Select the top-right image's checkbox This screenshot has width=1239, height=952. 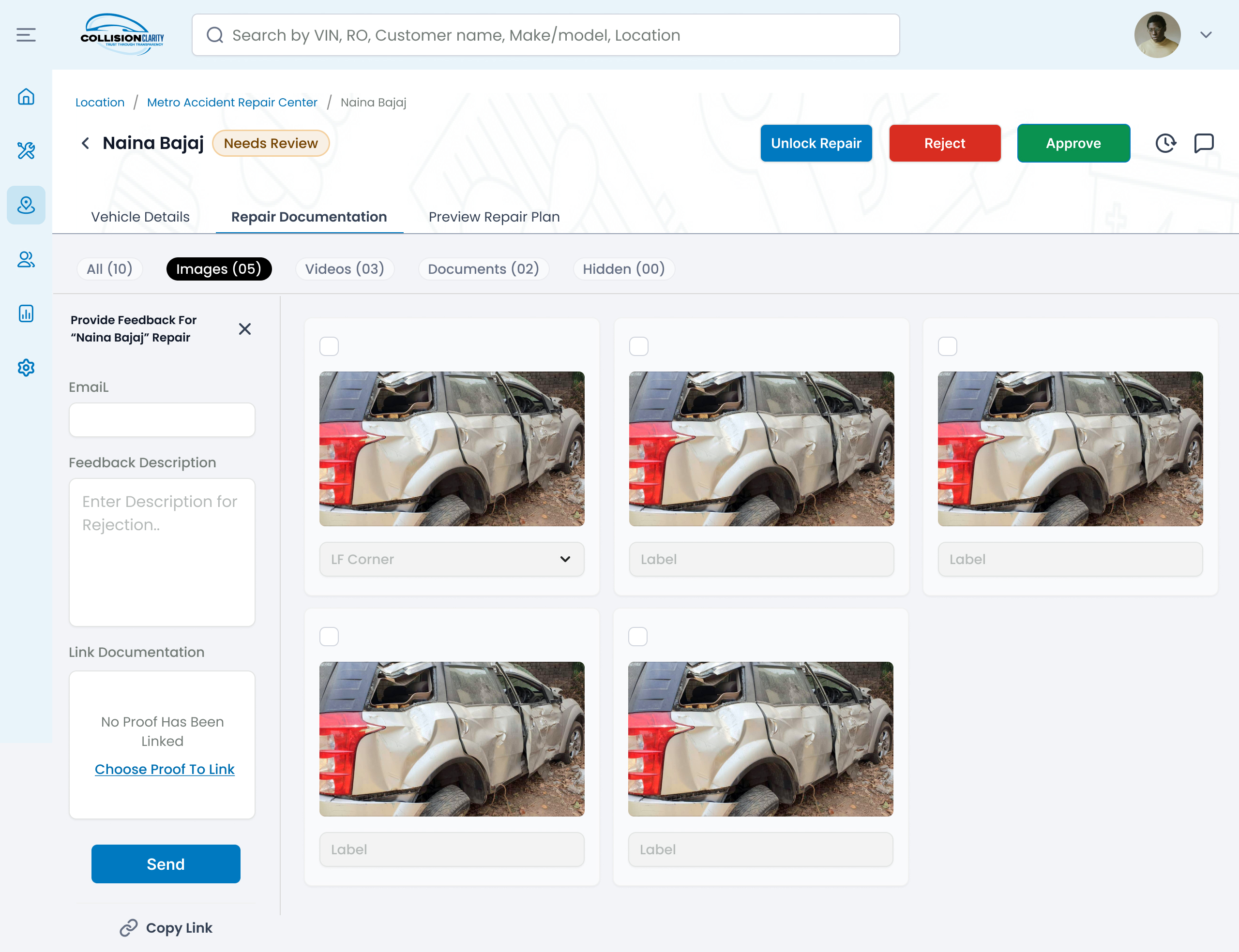(948, 346)
